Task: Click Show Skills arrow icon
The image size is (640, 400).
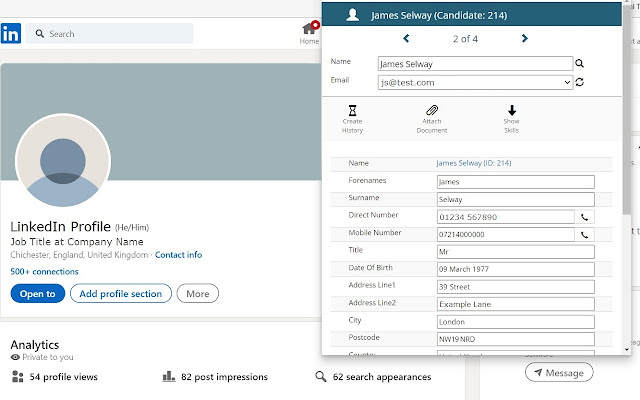Action: [512, 110]
